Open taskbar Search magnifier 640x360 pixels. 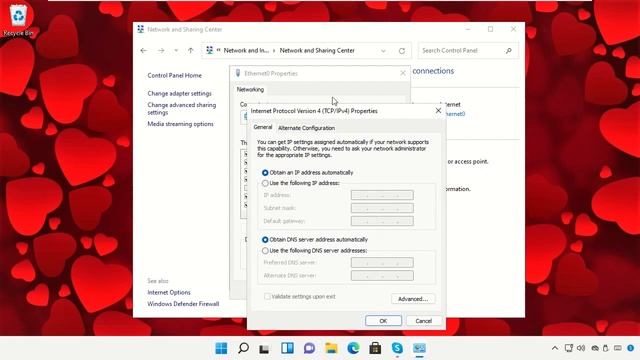coord(243,348)
